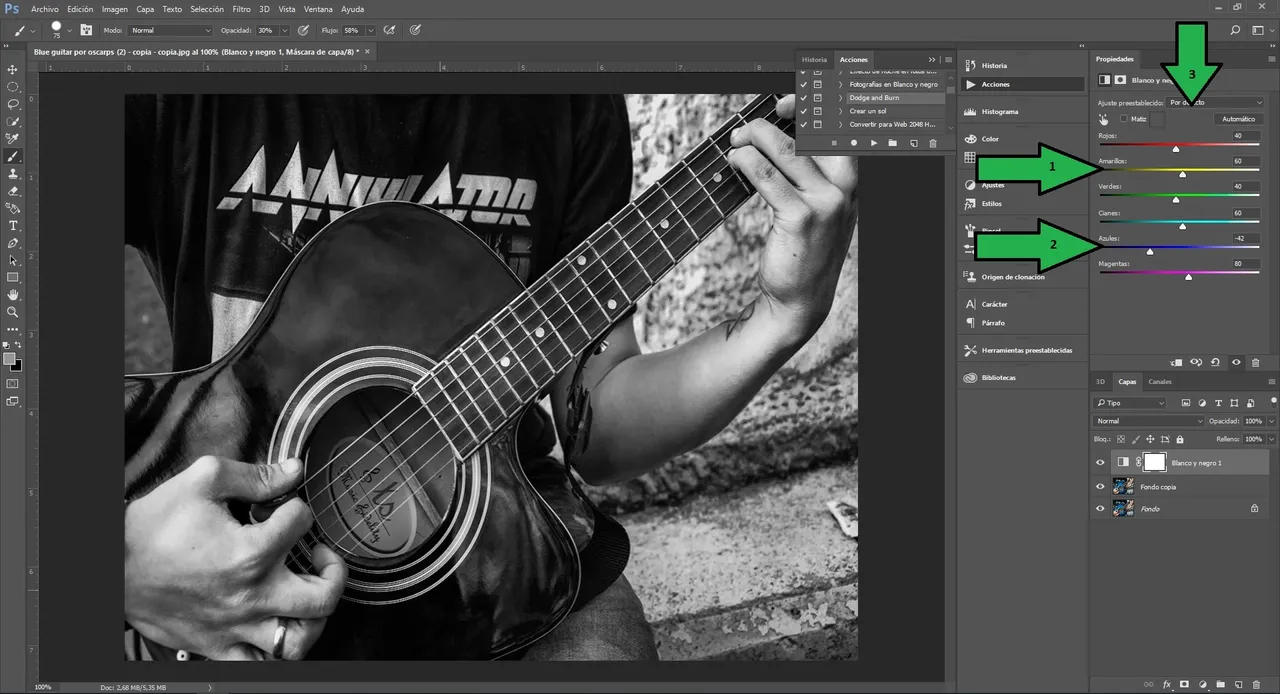This screenshot has width=1280, height=694.
Task: Open the Flujo 58% dropdown arrow
Action: point(372,30)
